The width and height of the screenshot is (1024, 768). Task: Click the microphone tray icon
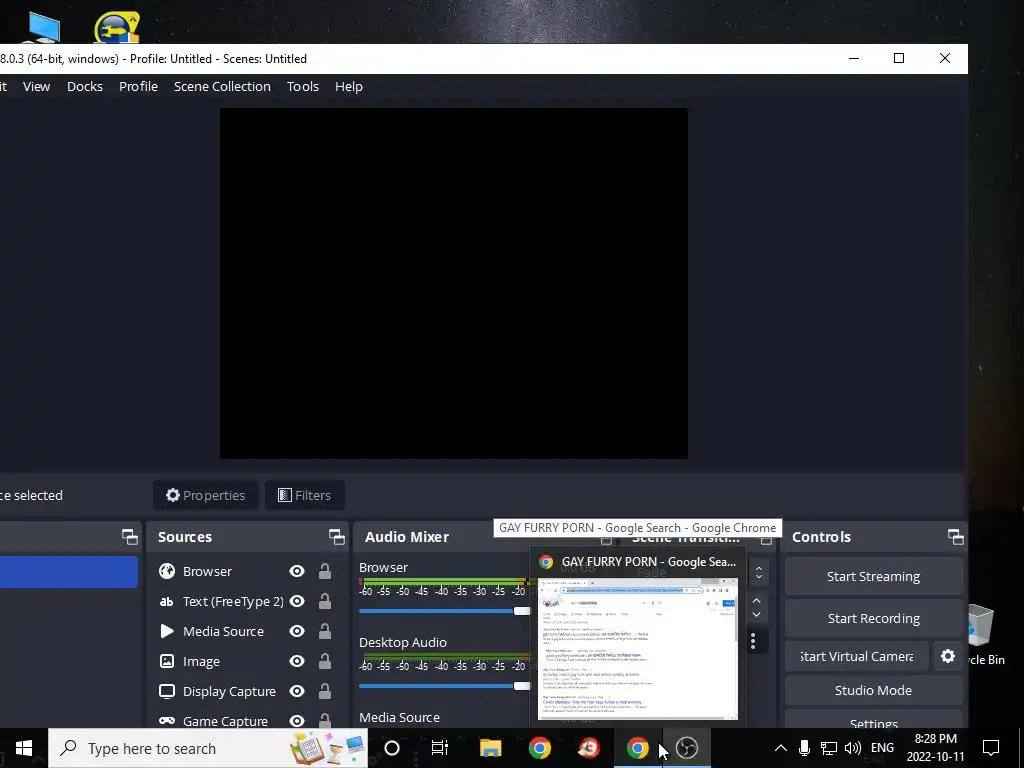pos(805,748)
